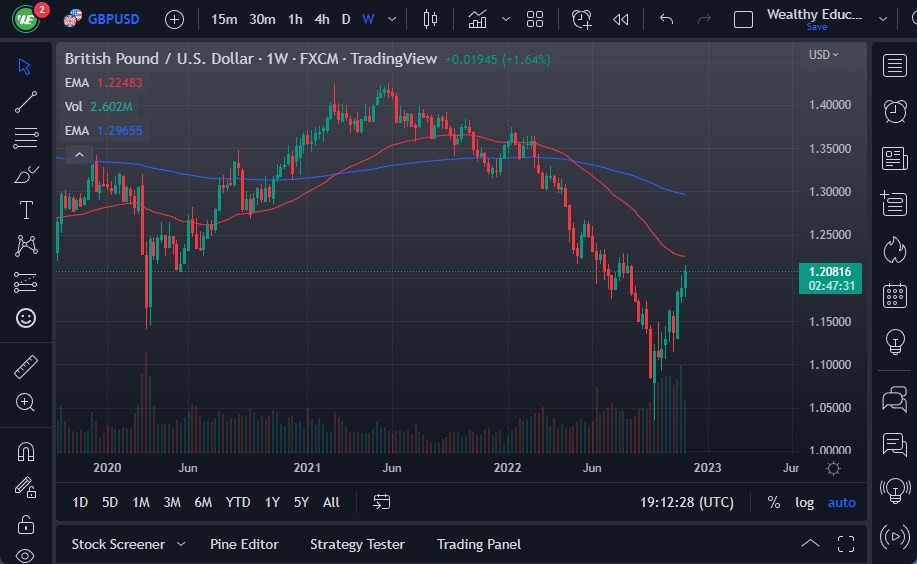This screenshot has width=917, height=564.
Task: Toggle log scale on the chart
Action: [x=804, y=502]
